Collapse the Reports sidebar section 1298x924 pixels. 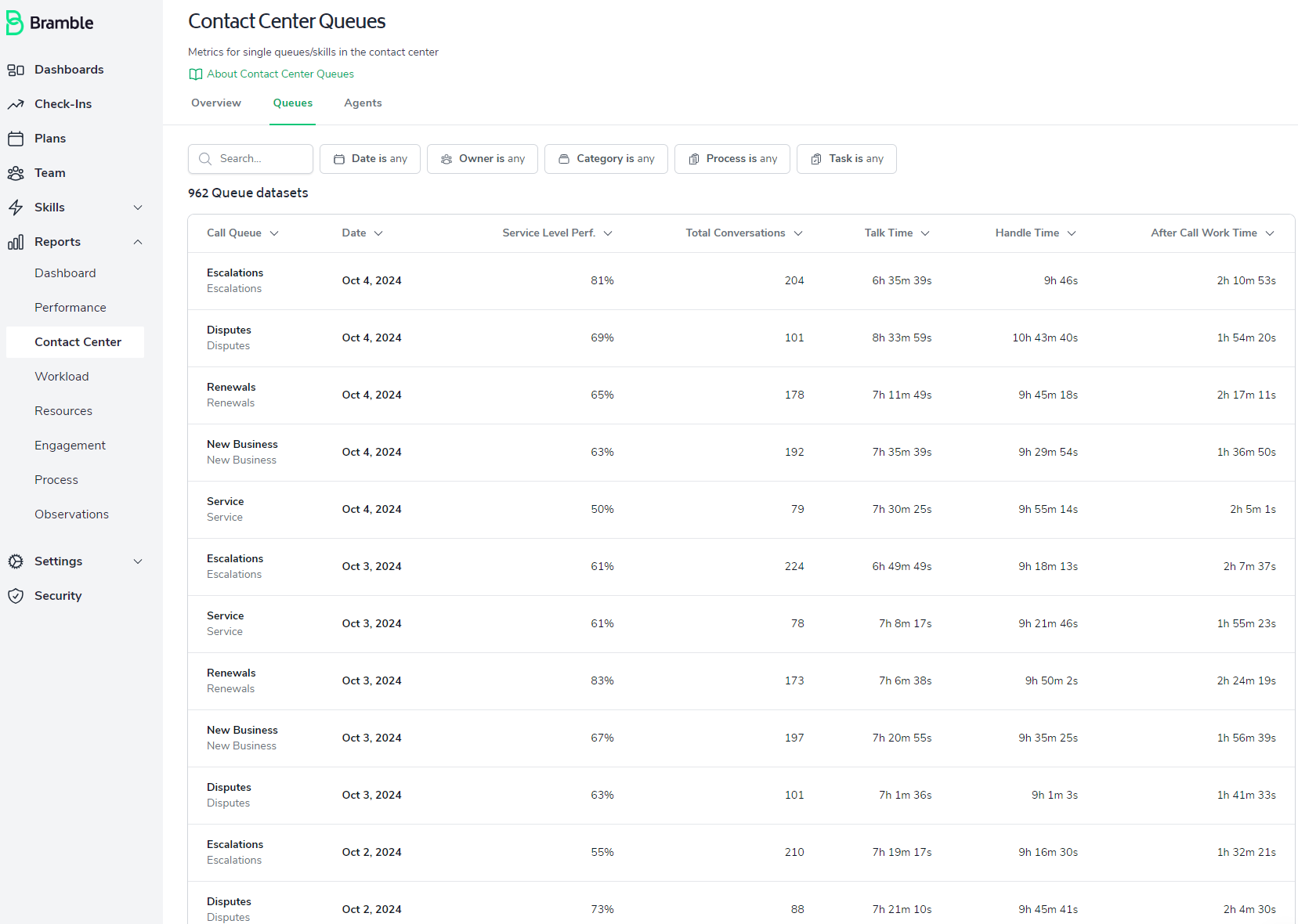138,242
